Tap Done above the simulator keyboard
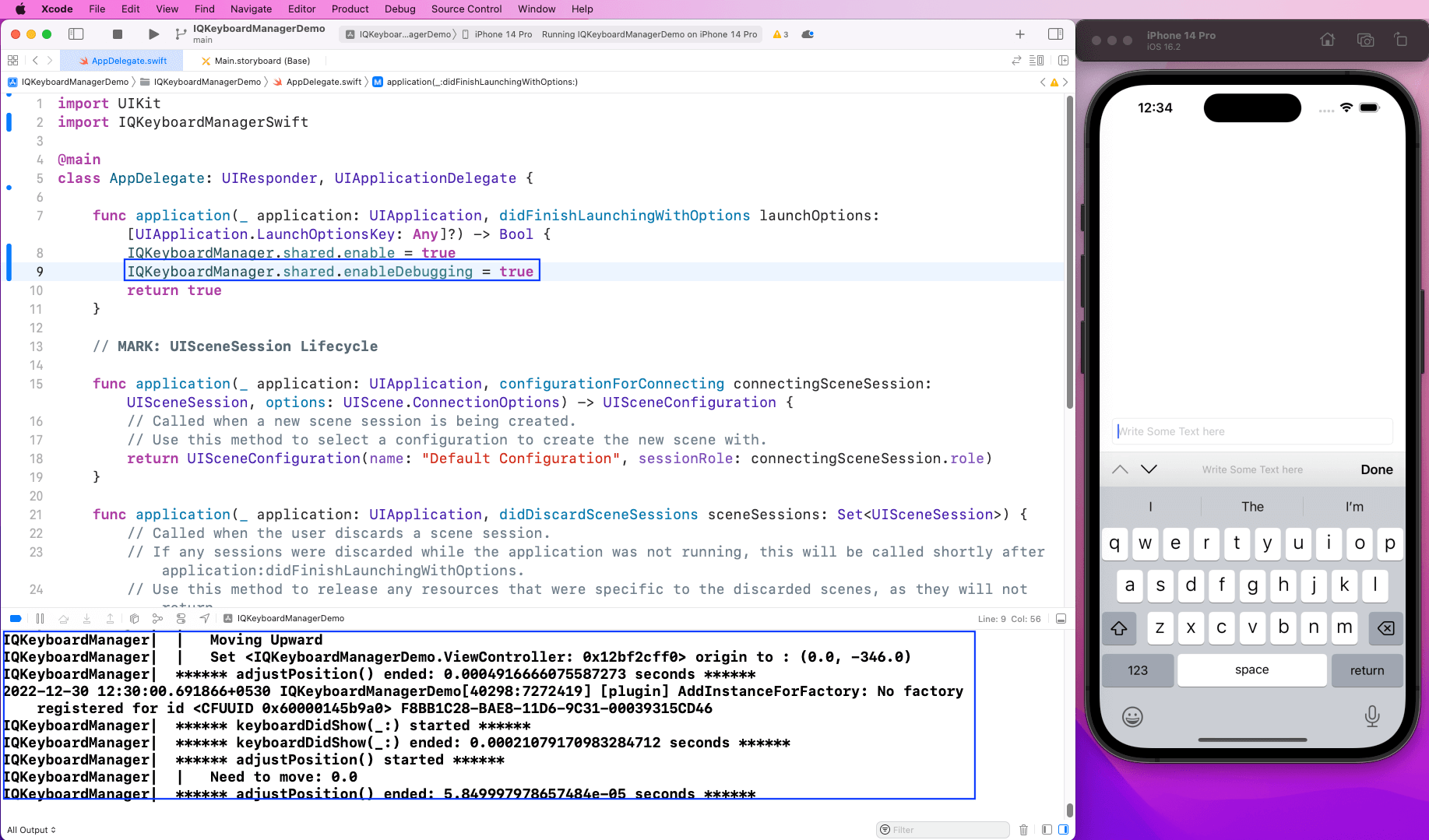Screen dimensions: 1429x840 (1376, 469)
